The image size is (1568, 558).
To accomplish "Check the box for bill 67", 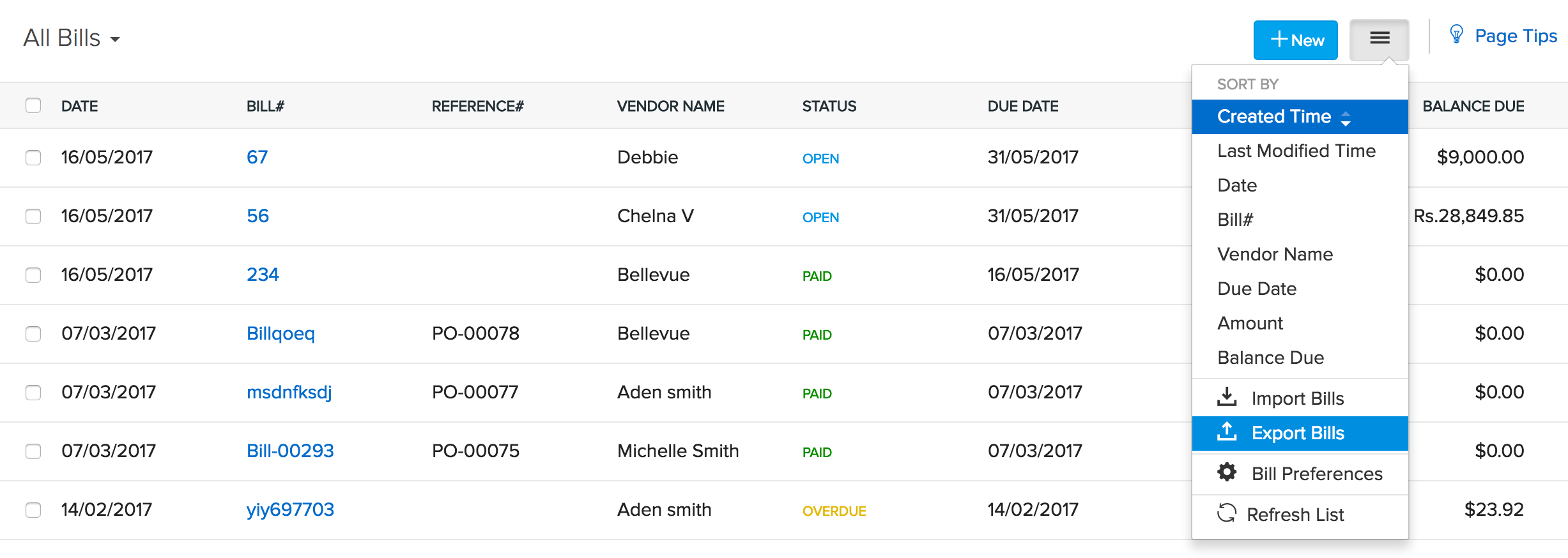I will 33,157.
